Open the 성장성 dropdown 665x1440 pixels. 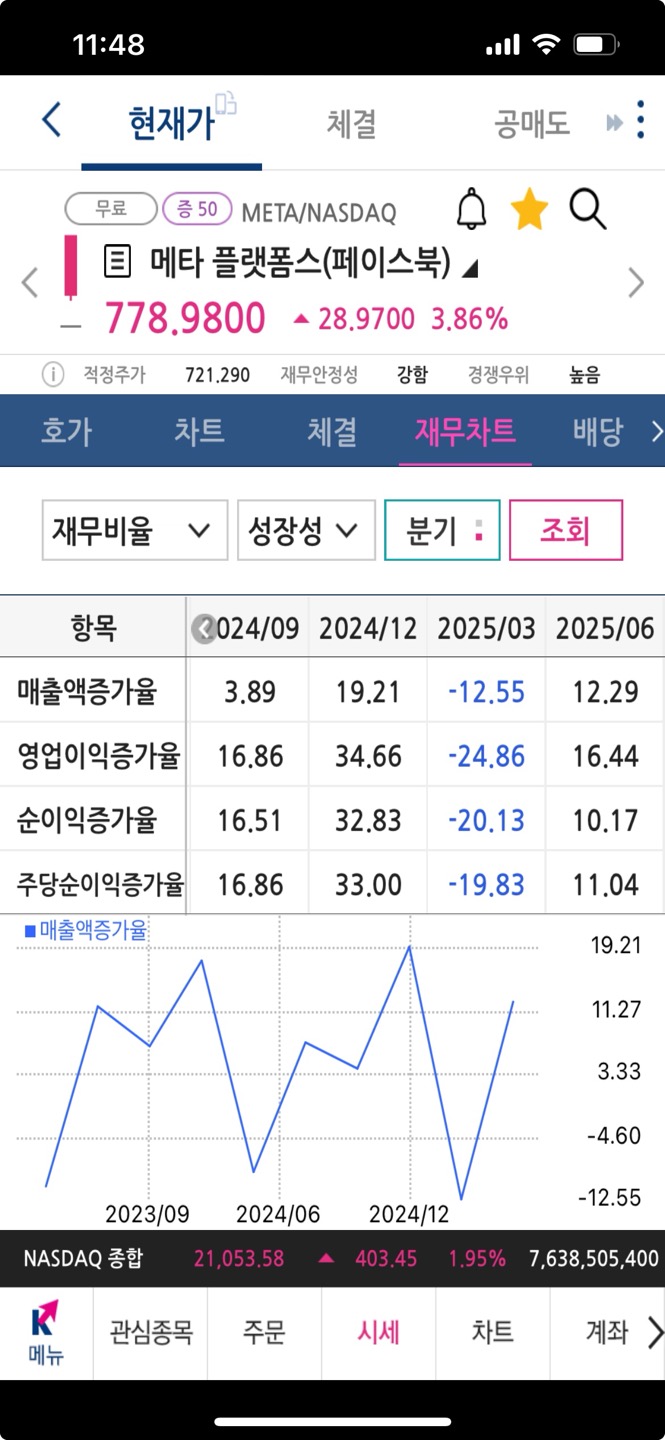pyautogui.click(x=306, y=530)
